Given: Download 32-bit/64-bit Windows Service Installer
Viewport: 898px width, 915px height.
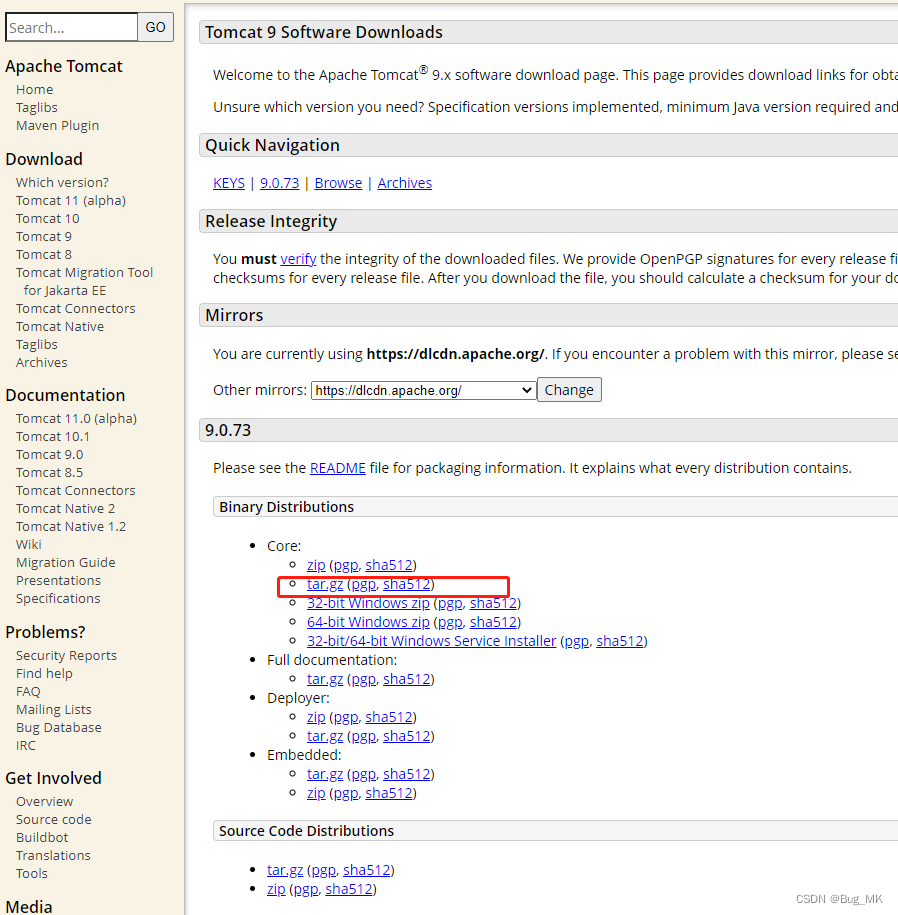Looking at the screenshot, I should [x=432, y=641].
